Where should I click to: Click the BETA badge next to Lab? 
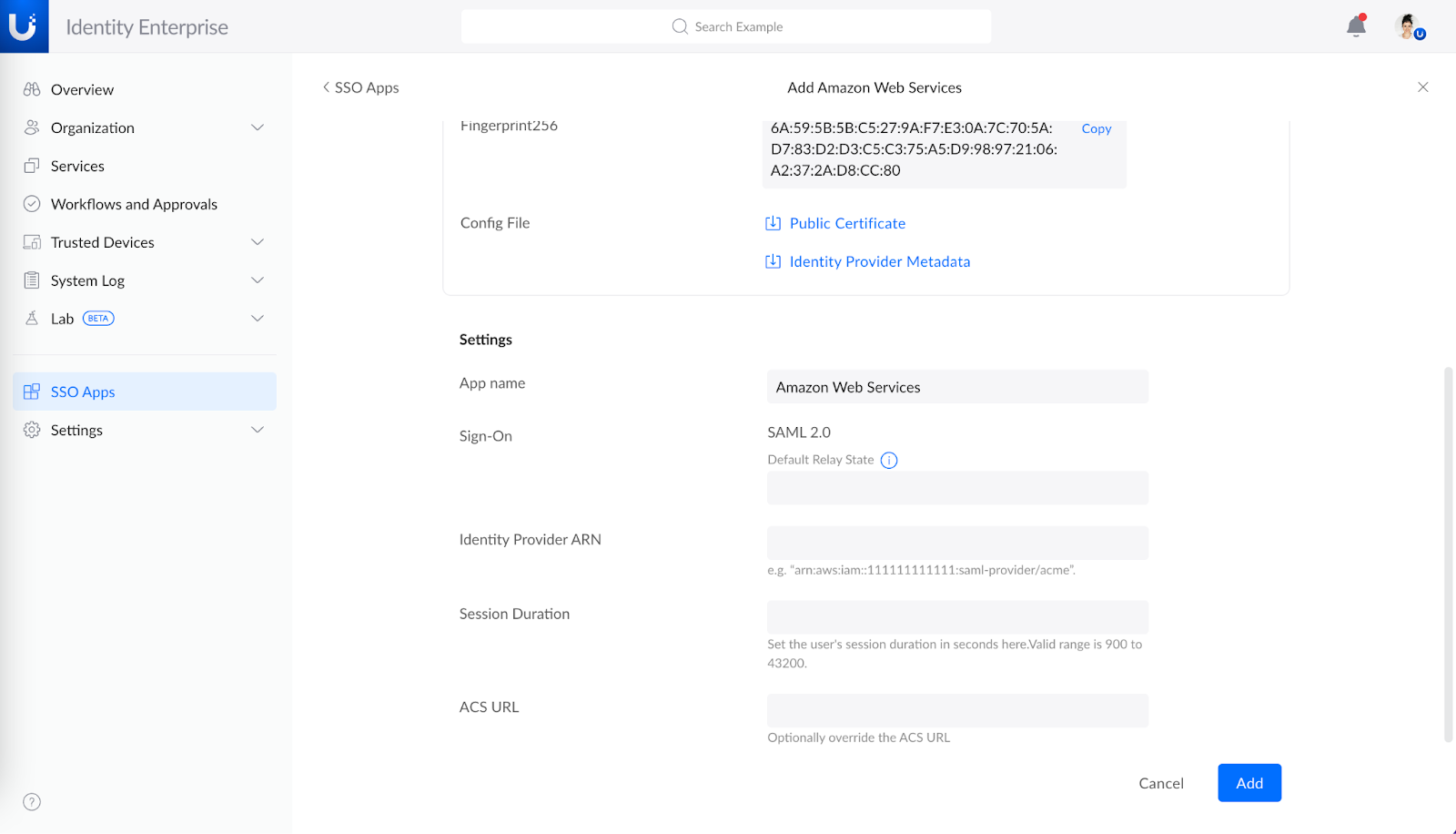[98, 319]
